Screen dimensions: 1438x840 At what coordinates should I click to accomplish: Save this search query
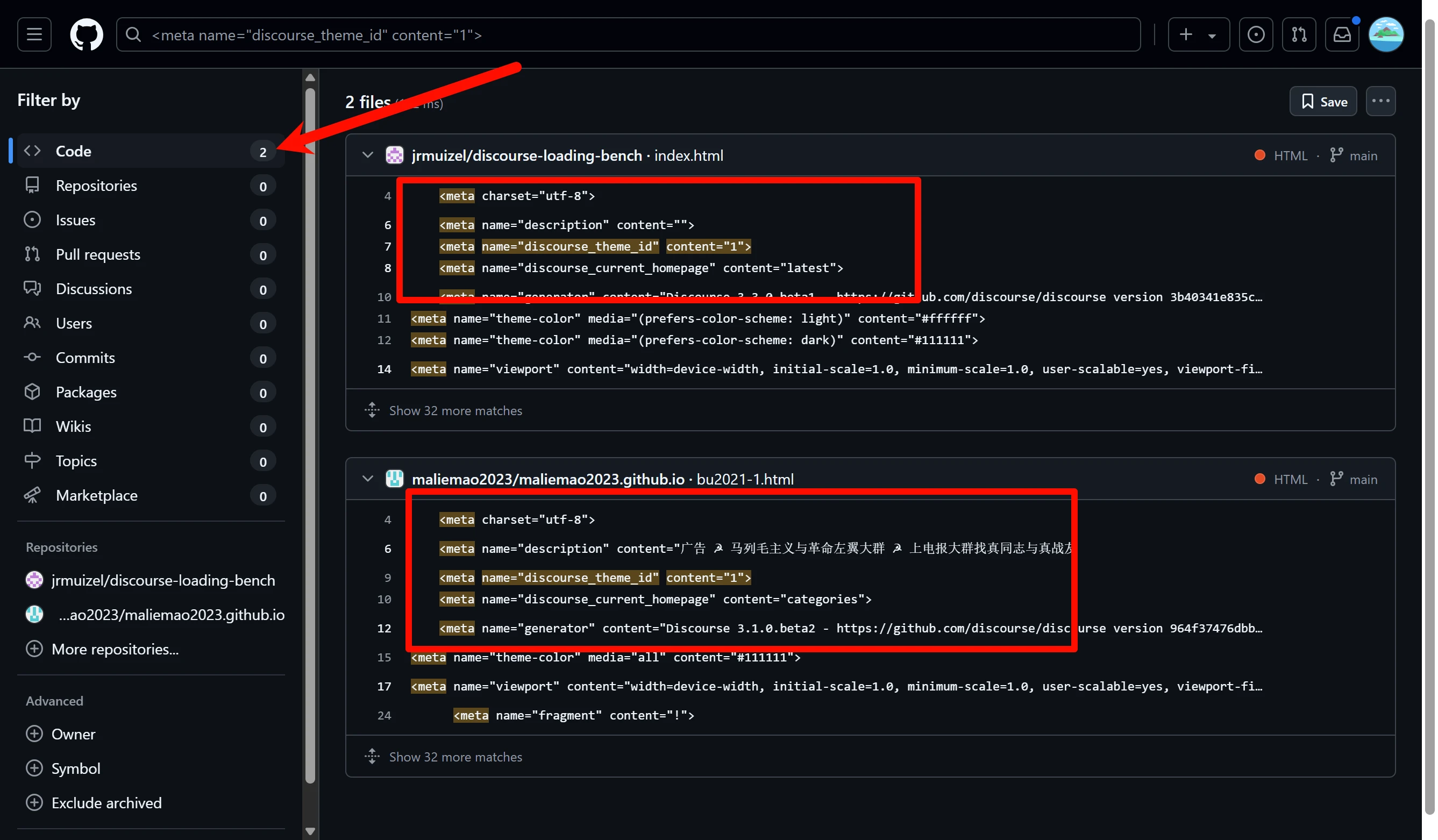tap(1323, 102)
